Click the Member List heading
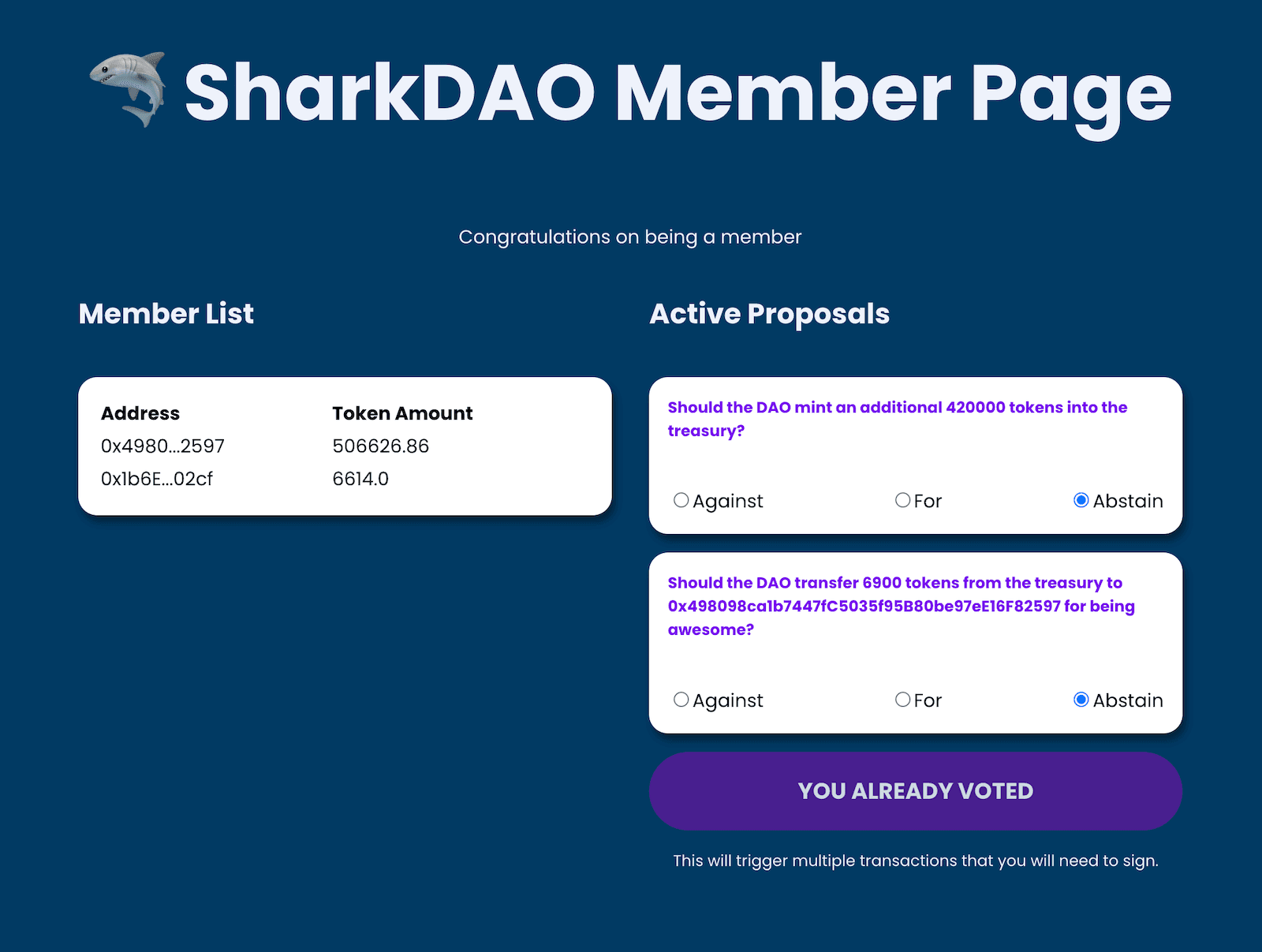 166,314
